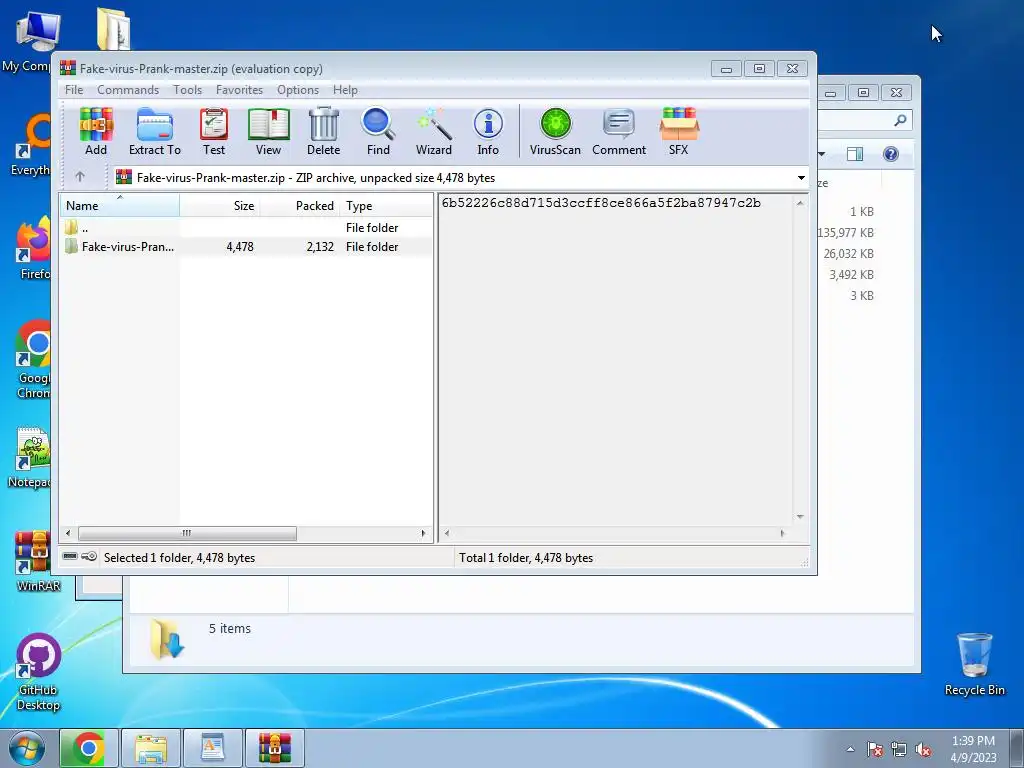This screenshot has height=768, width=1024.
Task: Run VirusScan on the archive
Action: coord(555,131)
